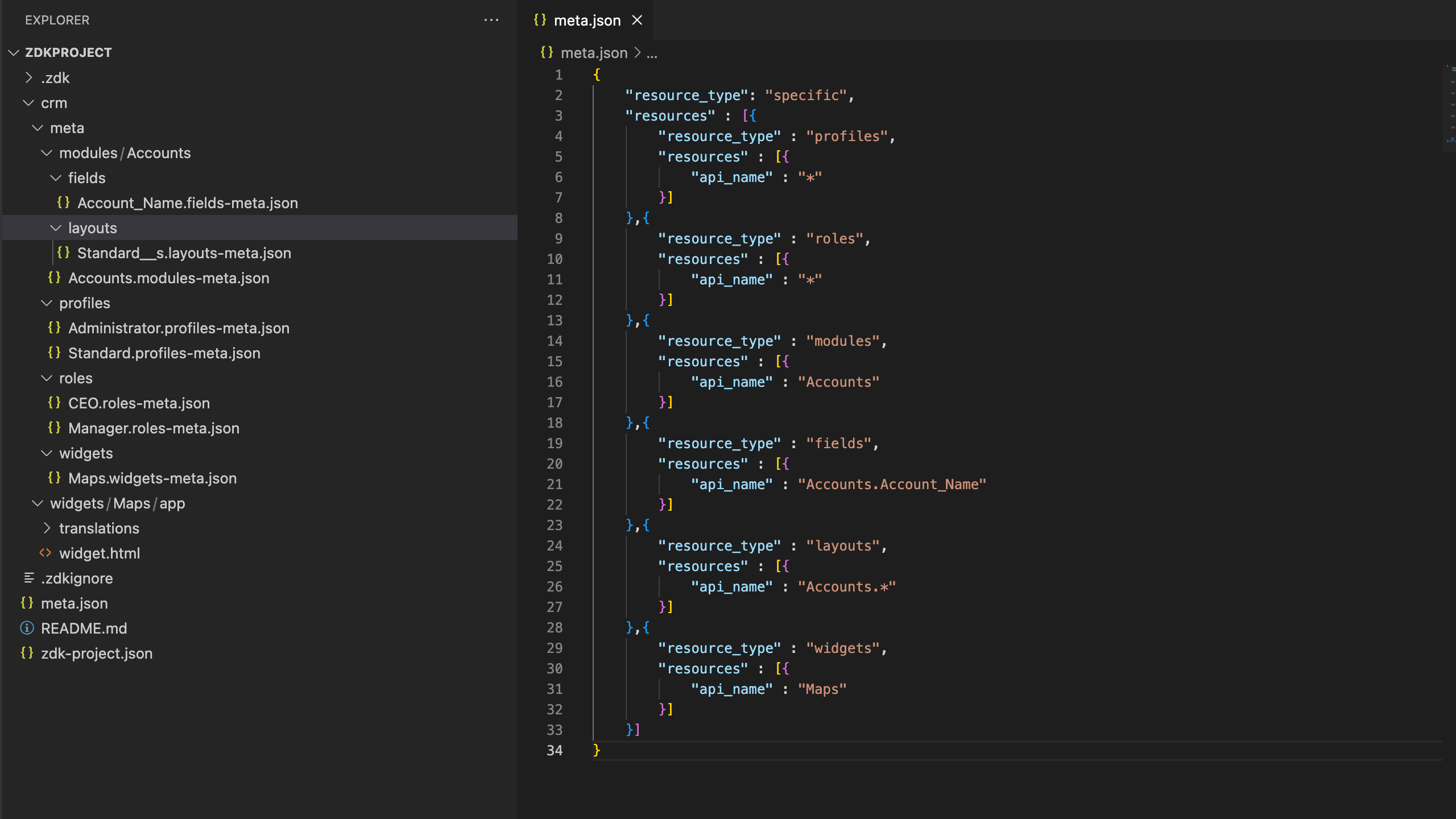The image size is (1456, 819).
Task: Click the EXPLORER panel title
Action: pos(57,20)
